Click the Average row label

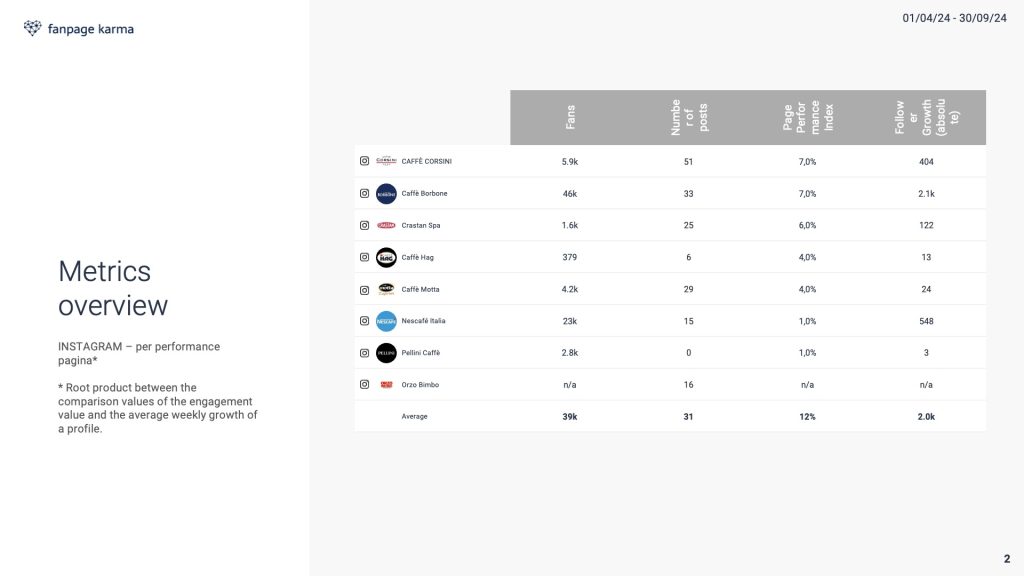414,416
